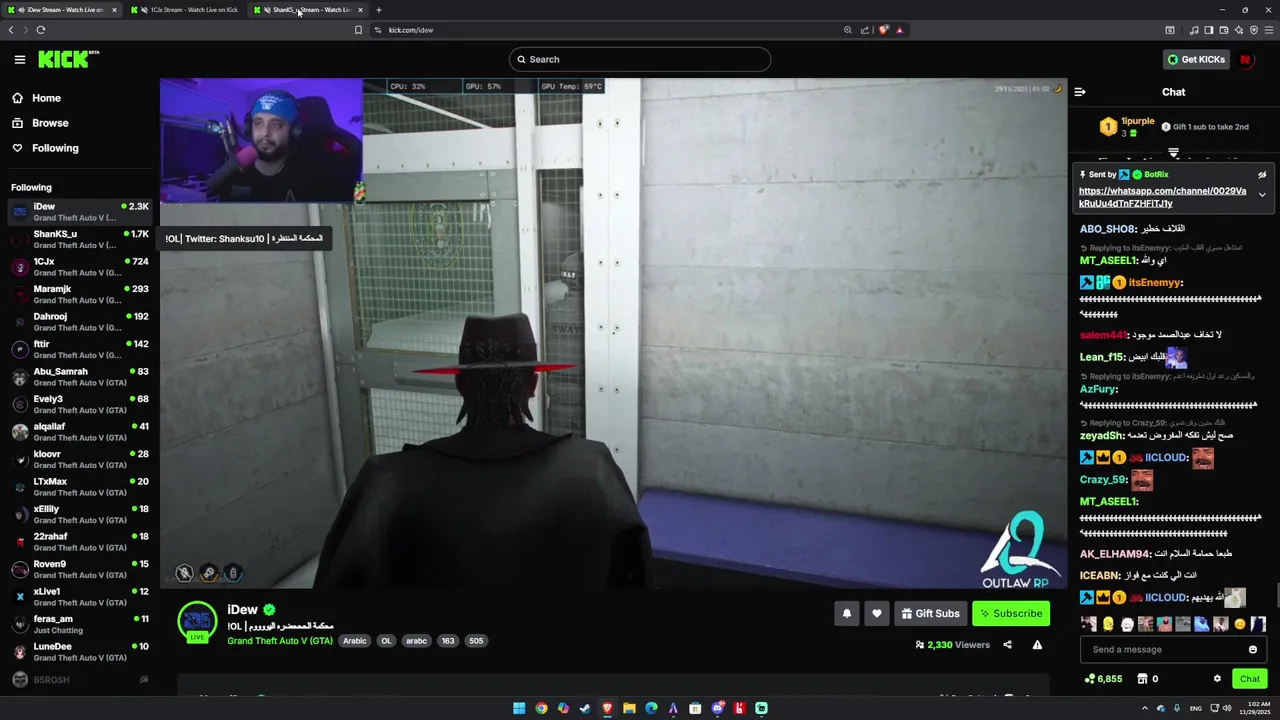
Task: Click the address bar kick.com/idew
Action: (410, 30)
